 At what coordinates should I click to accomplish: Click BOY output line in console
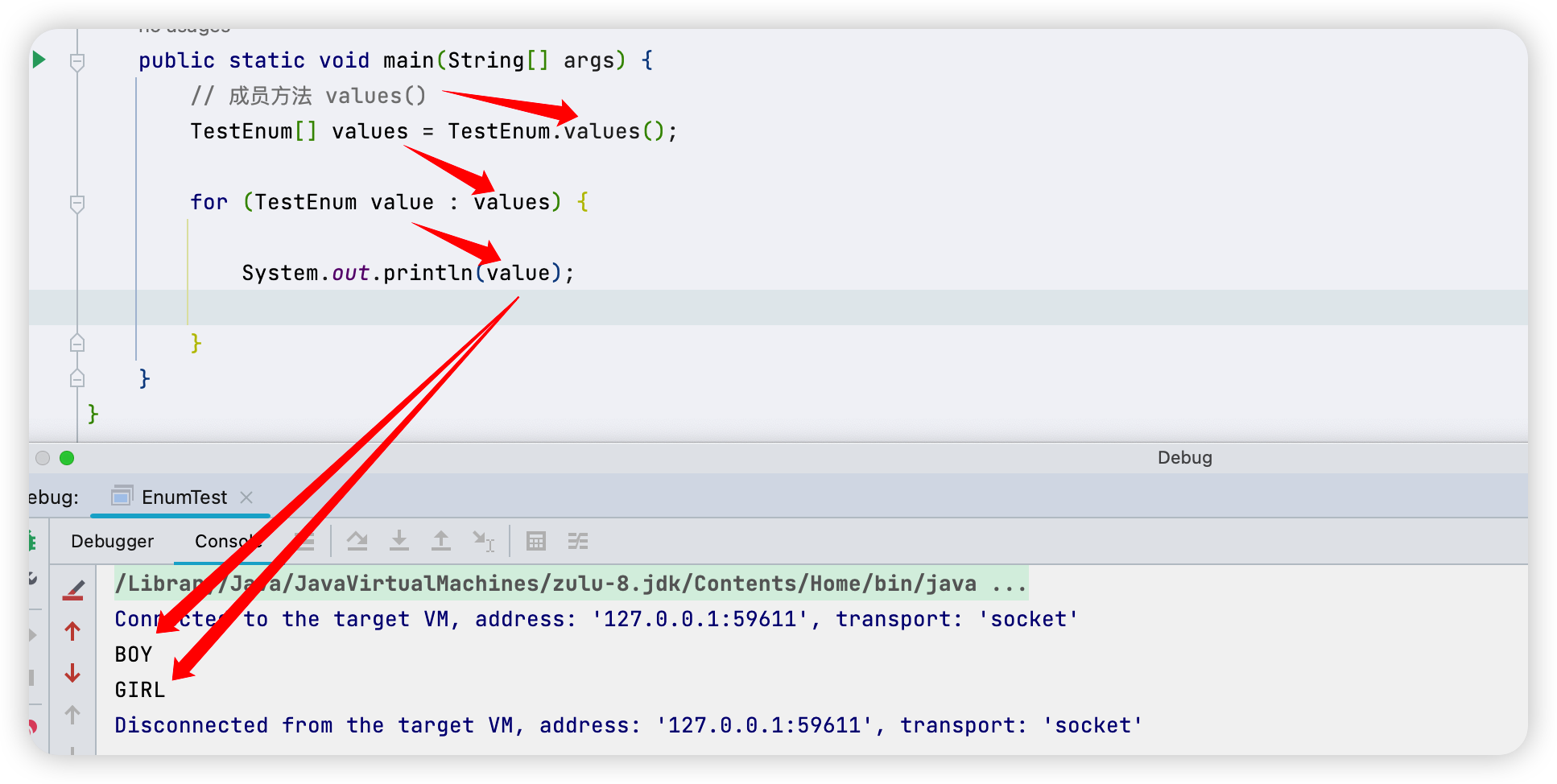point(134,654)
